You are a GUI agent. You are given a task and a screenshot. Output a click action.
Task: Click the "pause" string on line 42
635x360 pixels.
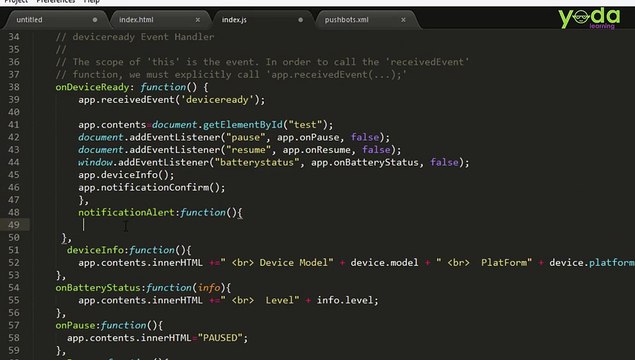(245, 137)
